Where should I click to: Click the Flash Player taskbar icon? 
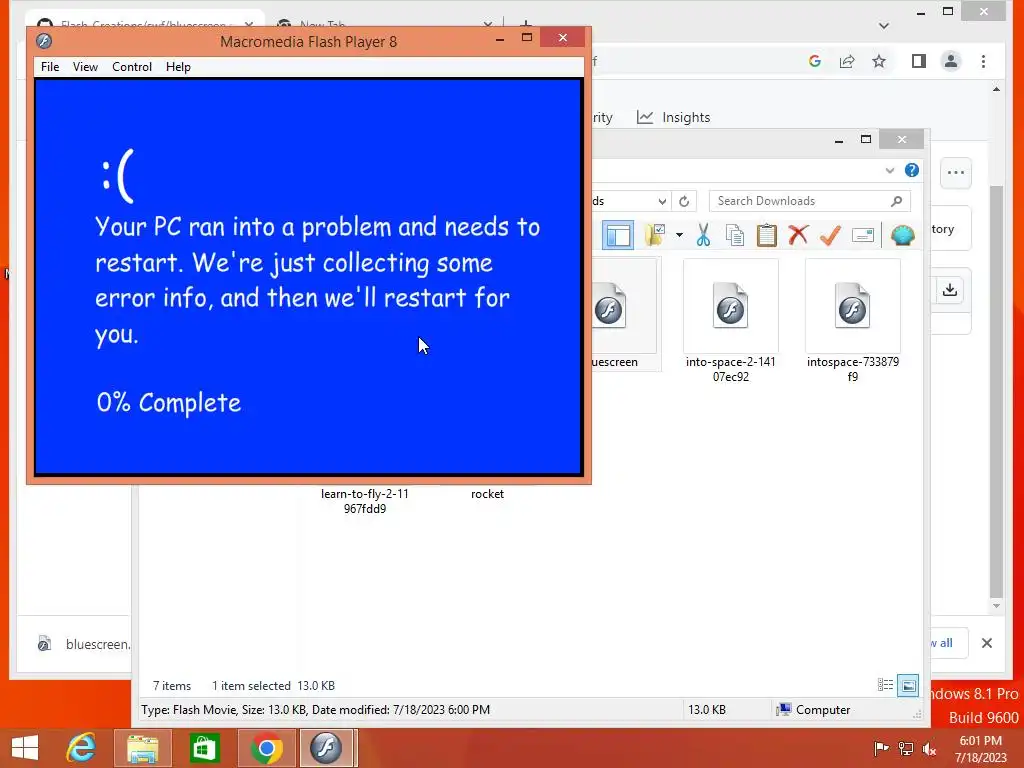(327, 748)
